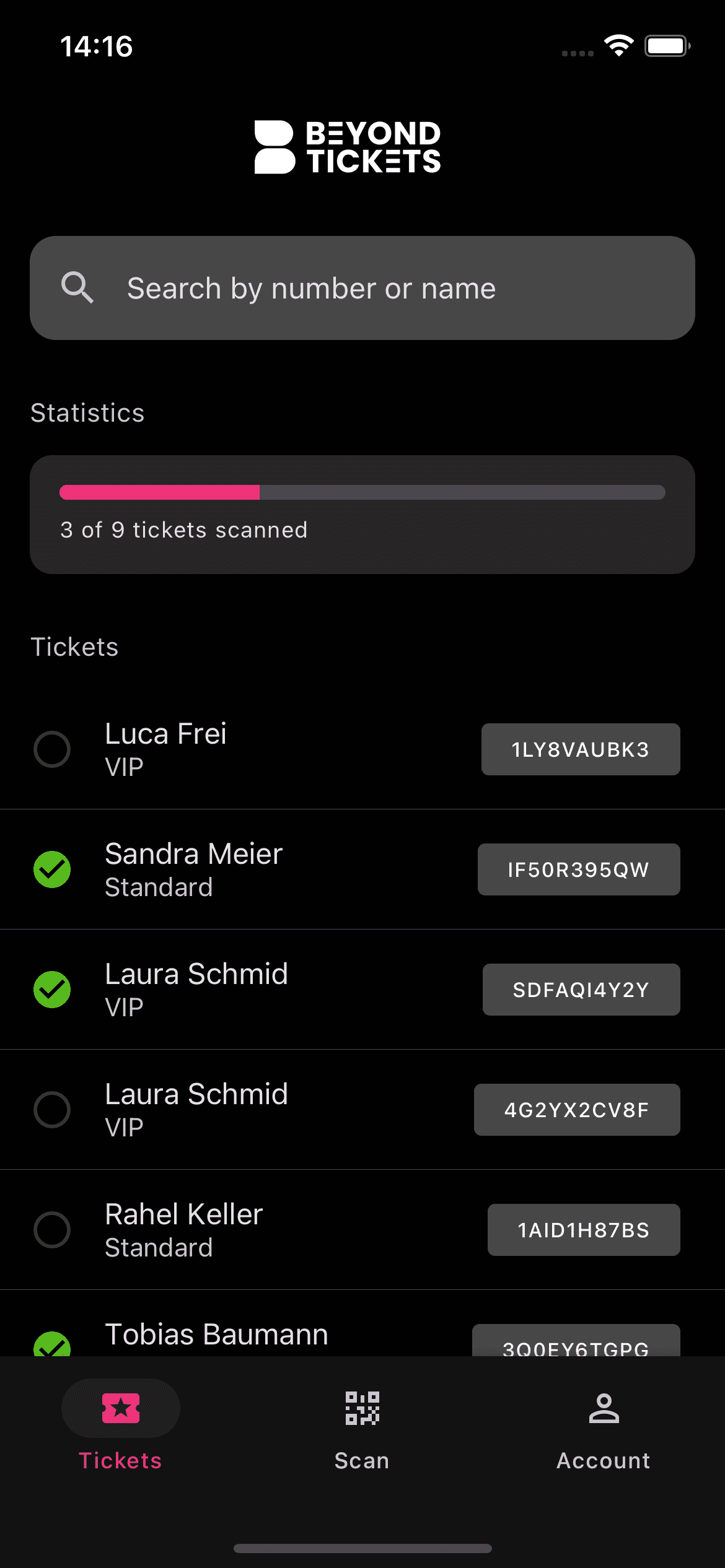725x1568 pixels.
Task: Check the unscanned Laura Schmid ticket circle
Action: [52, 1110]
